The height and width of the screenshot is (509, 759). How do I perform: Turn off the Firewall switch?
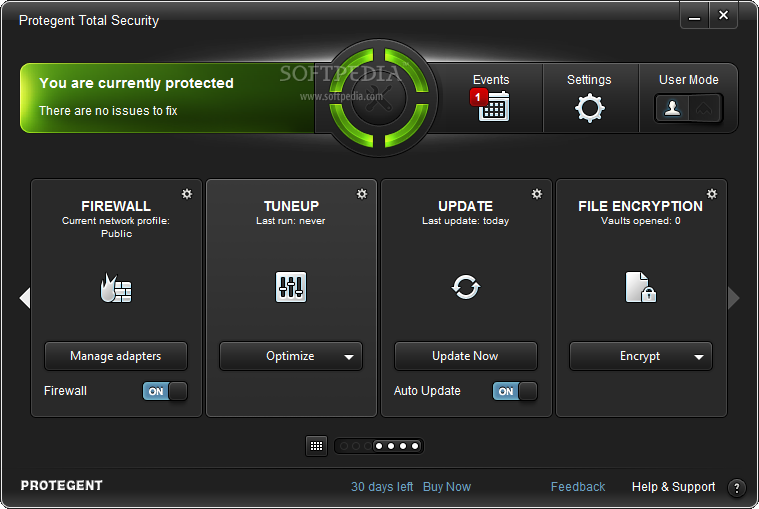point(165,391)
